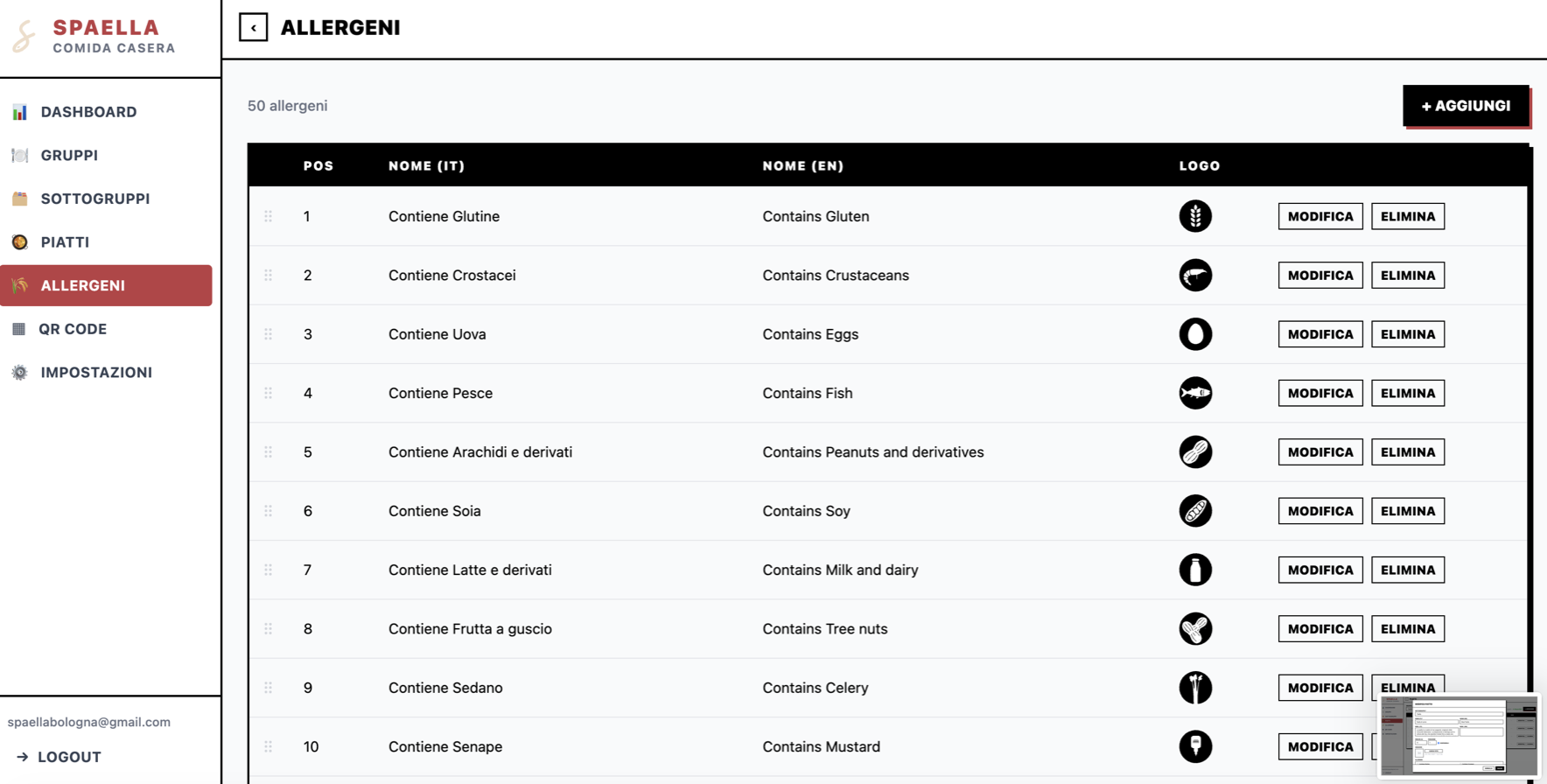This screenshot has height=784, width=1547.
Task: Click the gluten wheat allergen logo
Action: point(1195,216)
